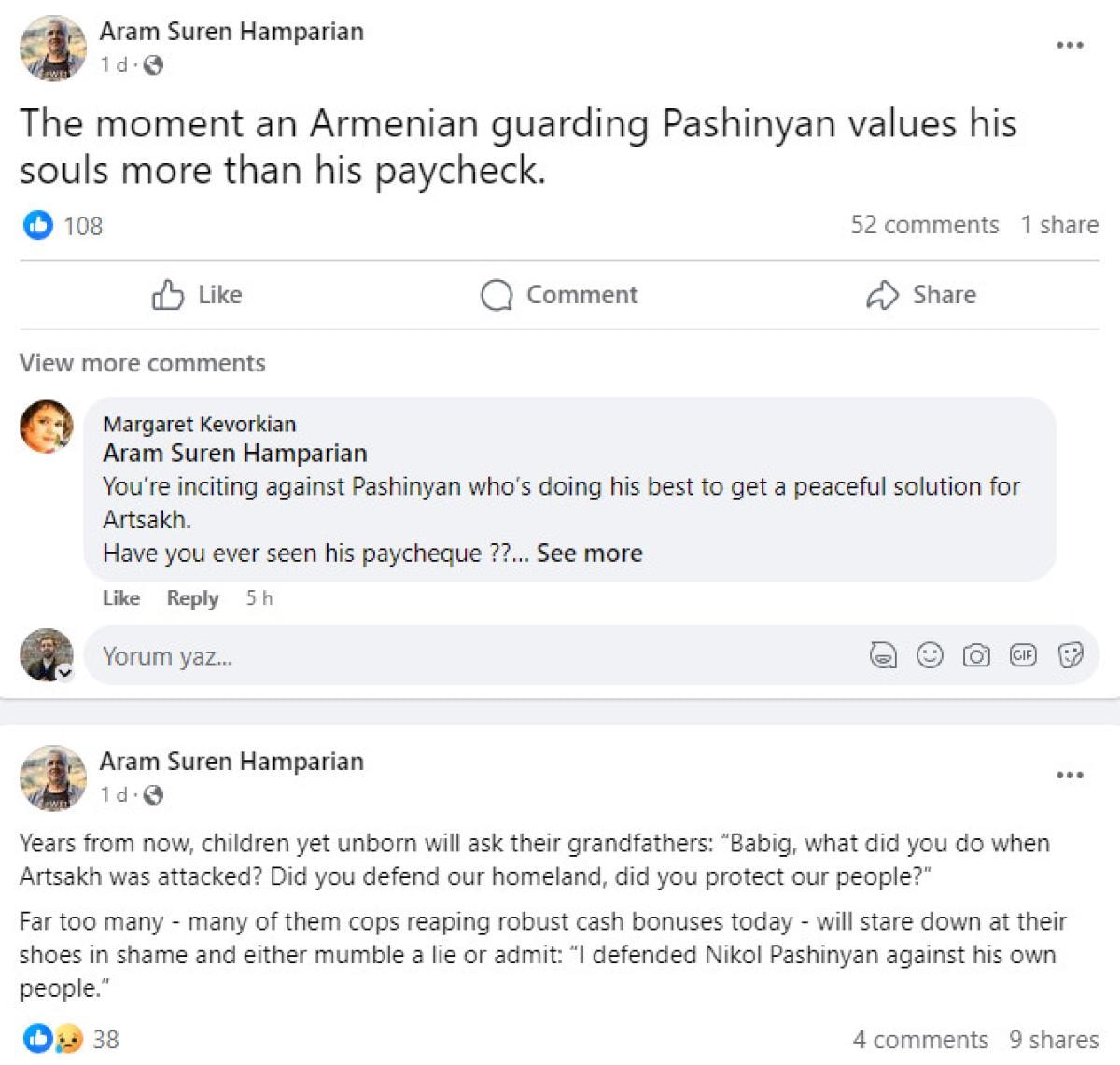Open the 52 comments count link
1120x1065 pixels.
[924, 225]
